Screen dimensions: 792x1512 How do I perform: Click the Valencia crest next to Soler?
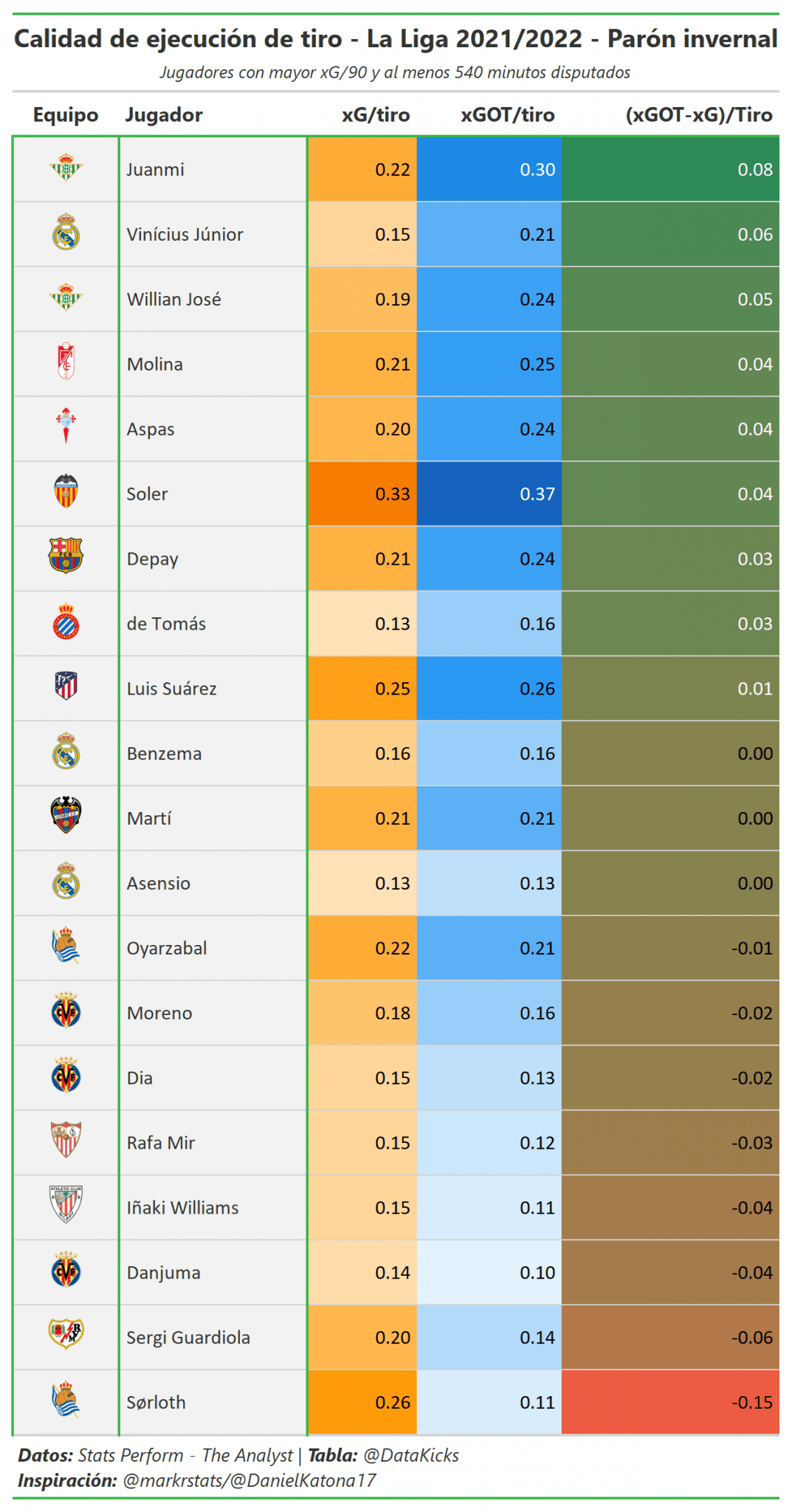pyautogui.click(x=66, y=492)
